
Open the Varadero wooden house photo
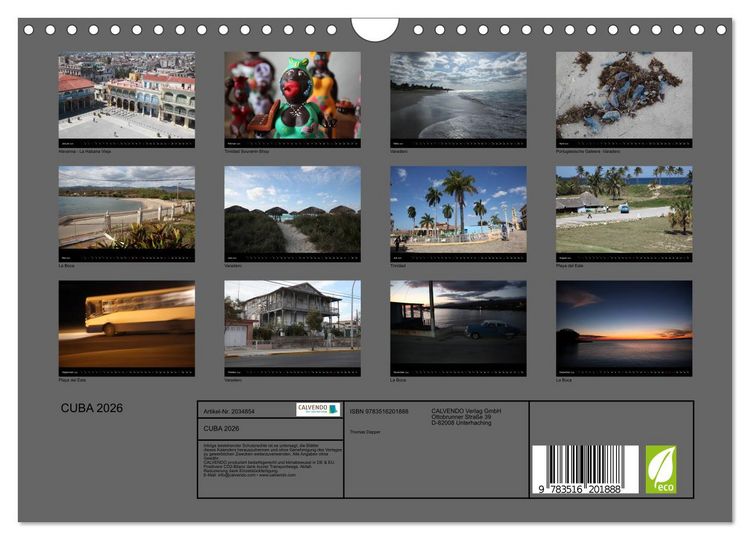(293, 324)
